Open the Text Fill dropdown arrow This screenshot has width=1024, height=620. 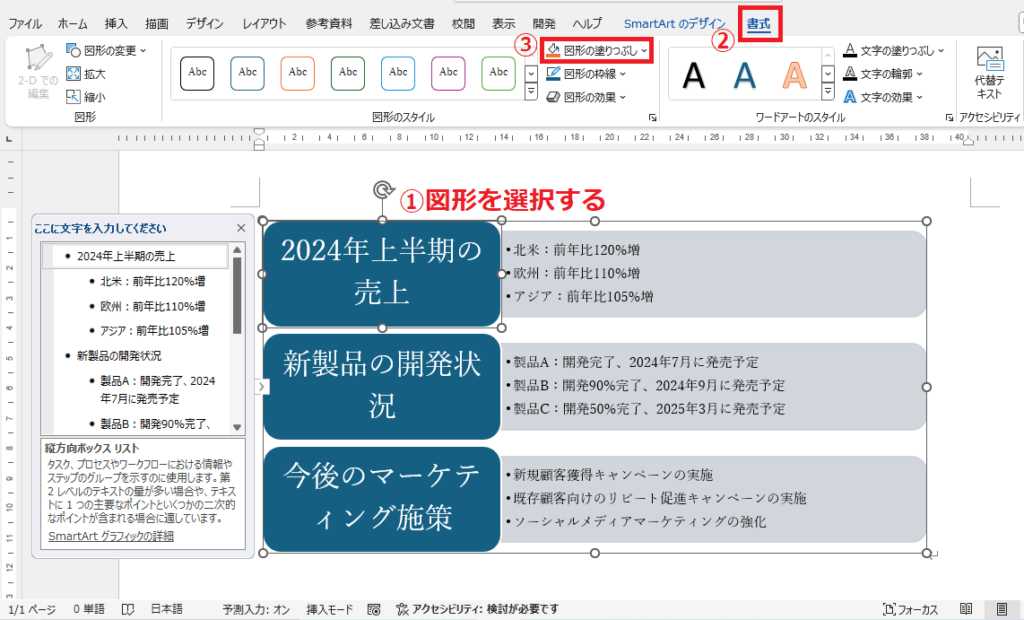point(941,51)
